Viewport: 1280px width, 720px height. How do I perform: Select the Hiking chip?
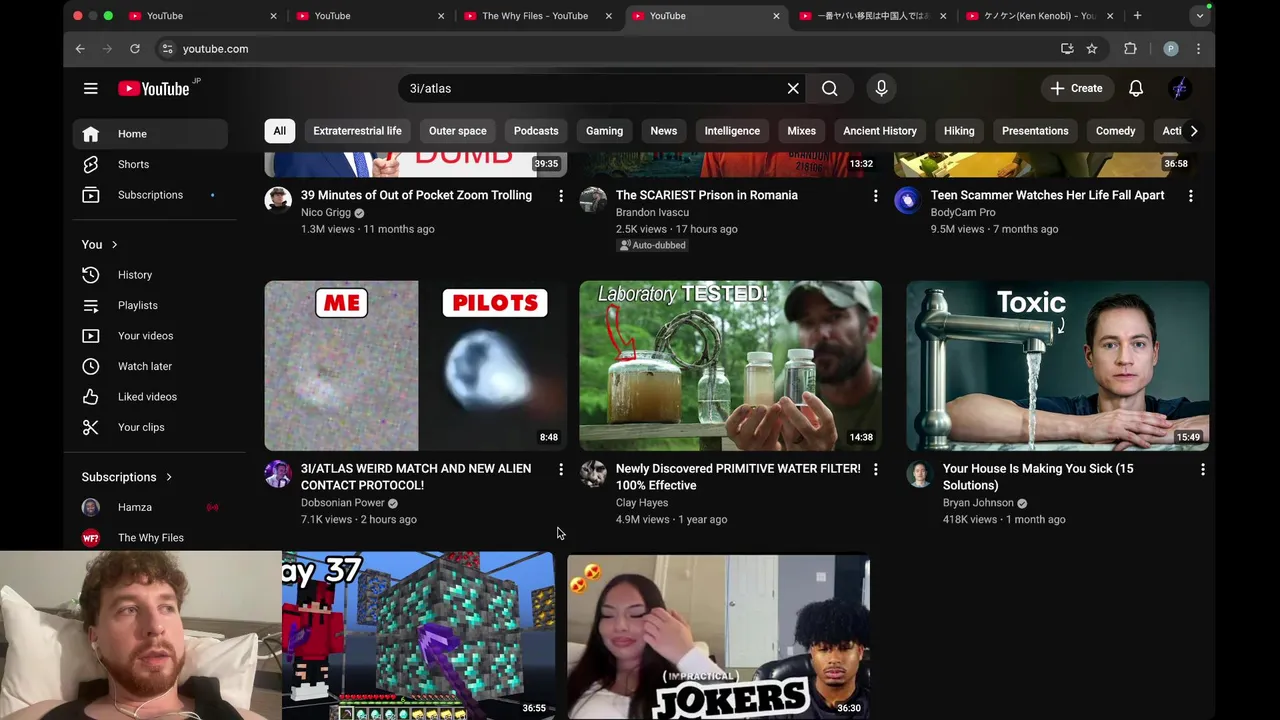[959, 131]
